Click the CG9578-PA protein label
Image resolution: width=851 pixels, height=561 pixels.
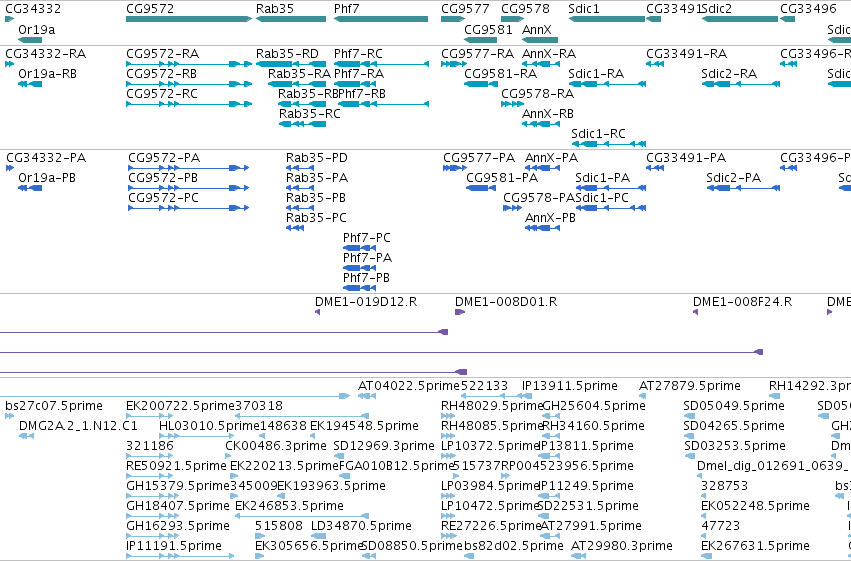pyautogui.click(x=539, y=198)
